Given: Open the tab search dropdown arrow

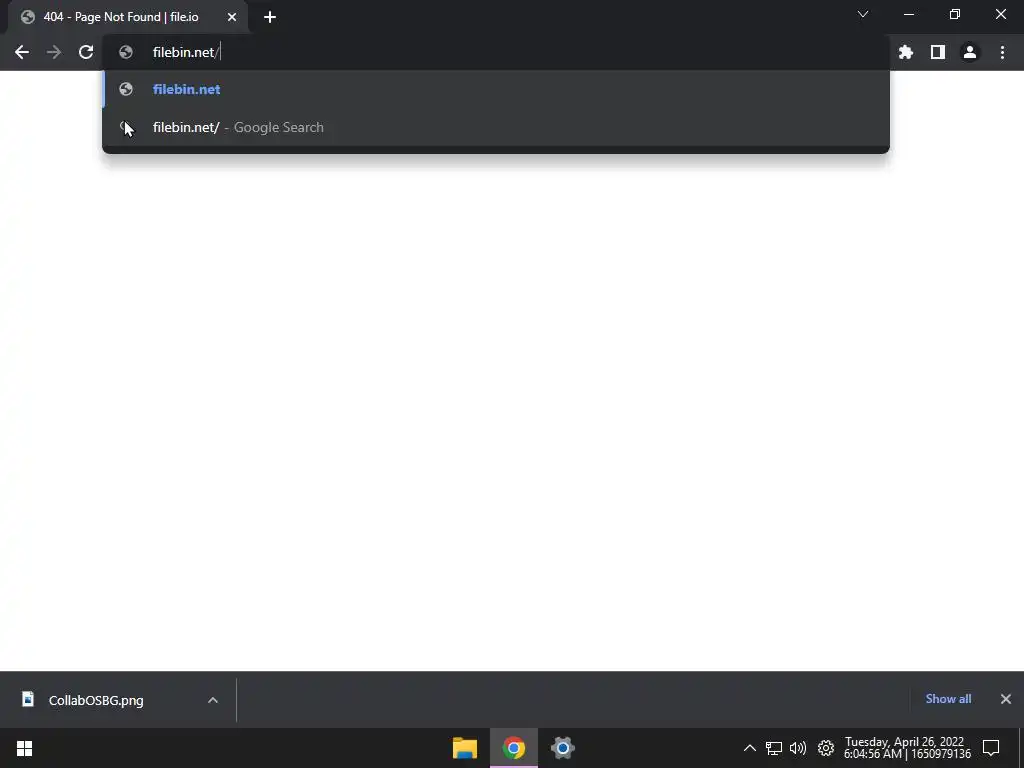Looking at the screenshot, I should [x=863, y=14].
